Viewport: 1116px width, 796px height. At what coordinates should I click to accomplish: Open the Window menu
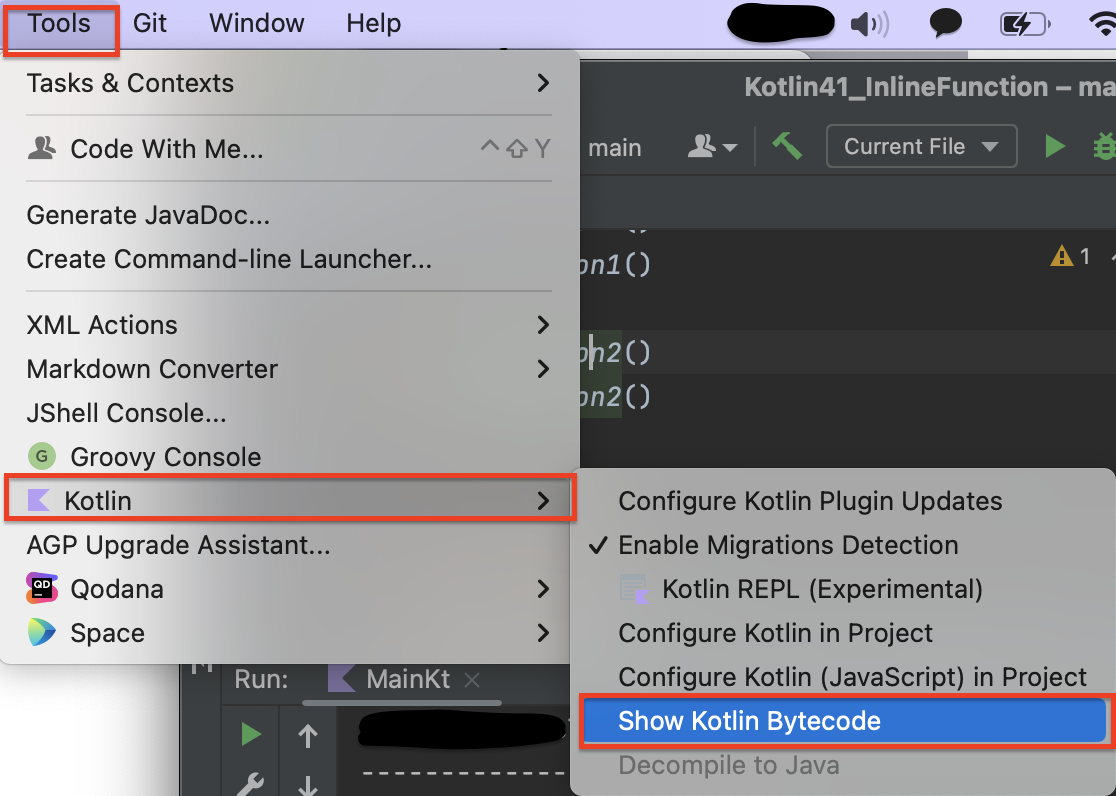pos(256,23)
